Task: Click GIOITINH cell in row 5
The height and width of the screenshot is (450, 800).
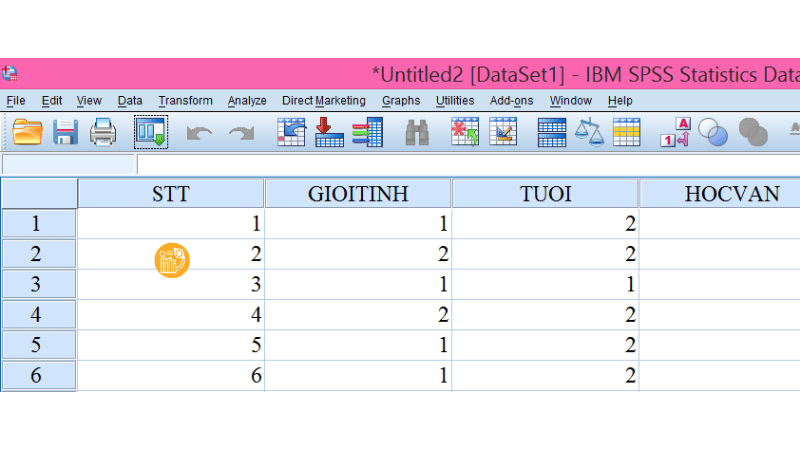Action: tap(358, 345)
